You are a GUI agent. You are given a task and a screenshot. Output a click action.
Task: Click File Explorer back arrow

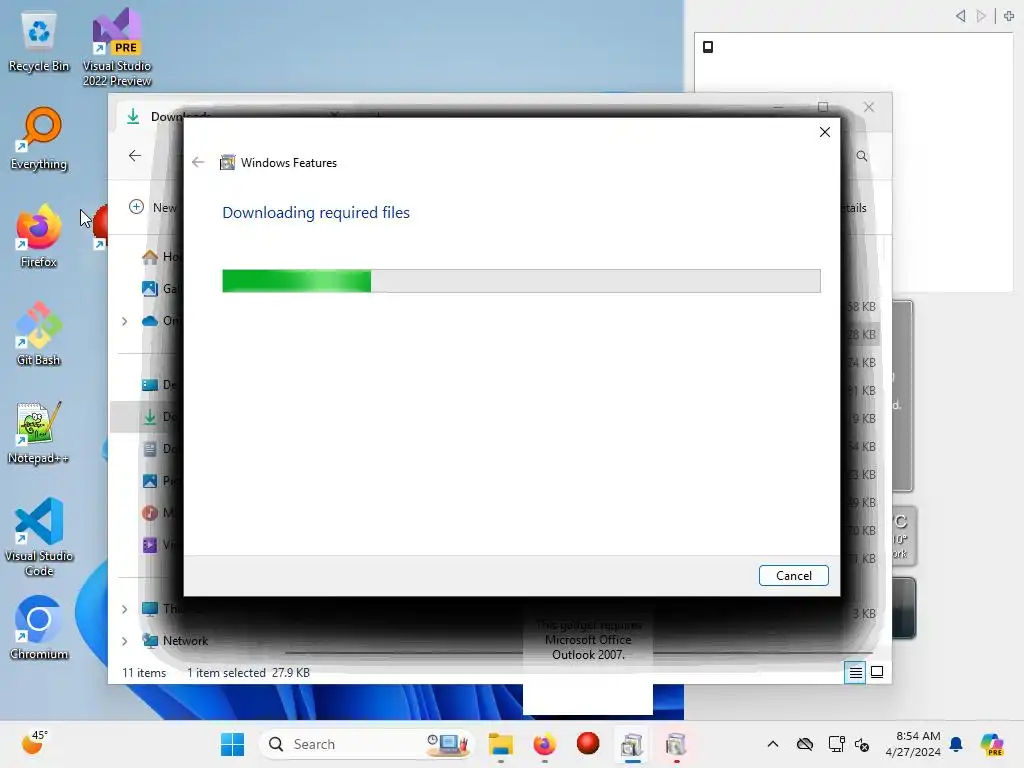(135, 155)
